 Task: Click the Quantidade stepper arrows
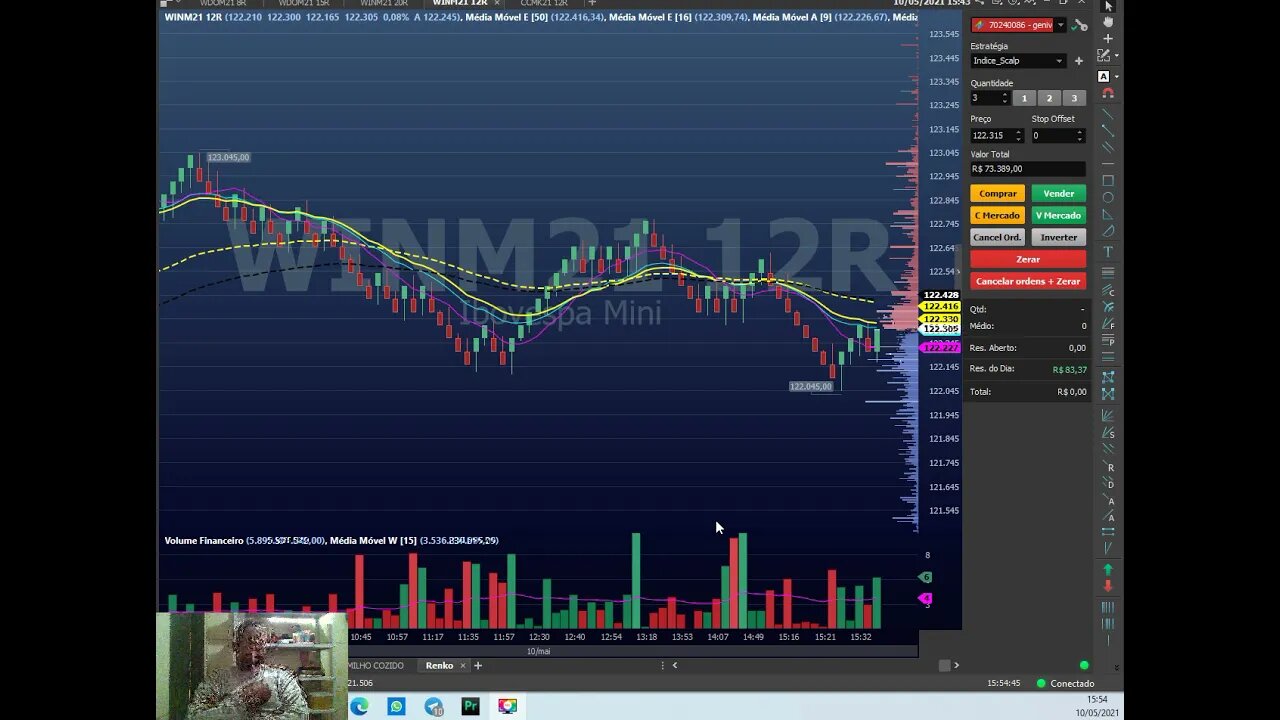(x=1004, y=98)
